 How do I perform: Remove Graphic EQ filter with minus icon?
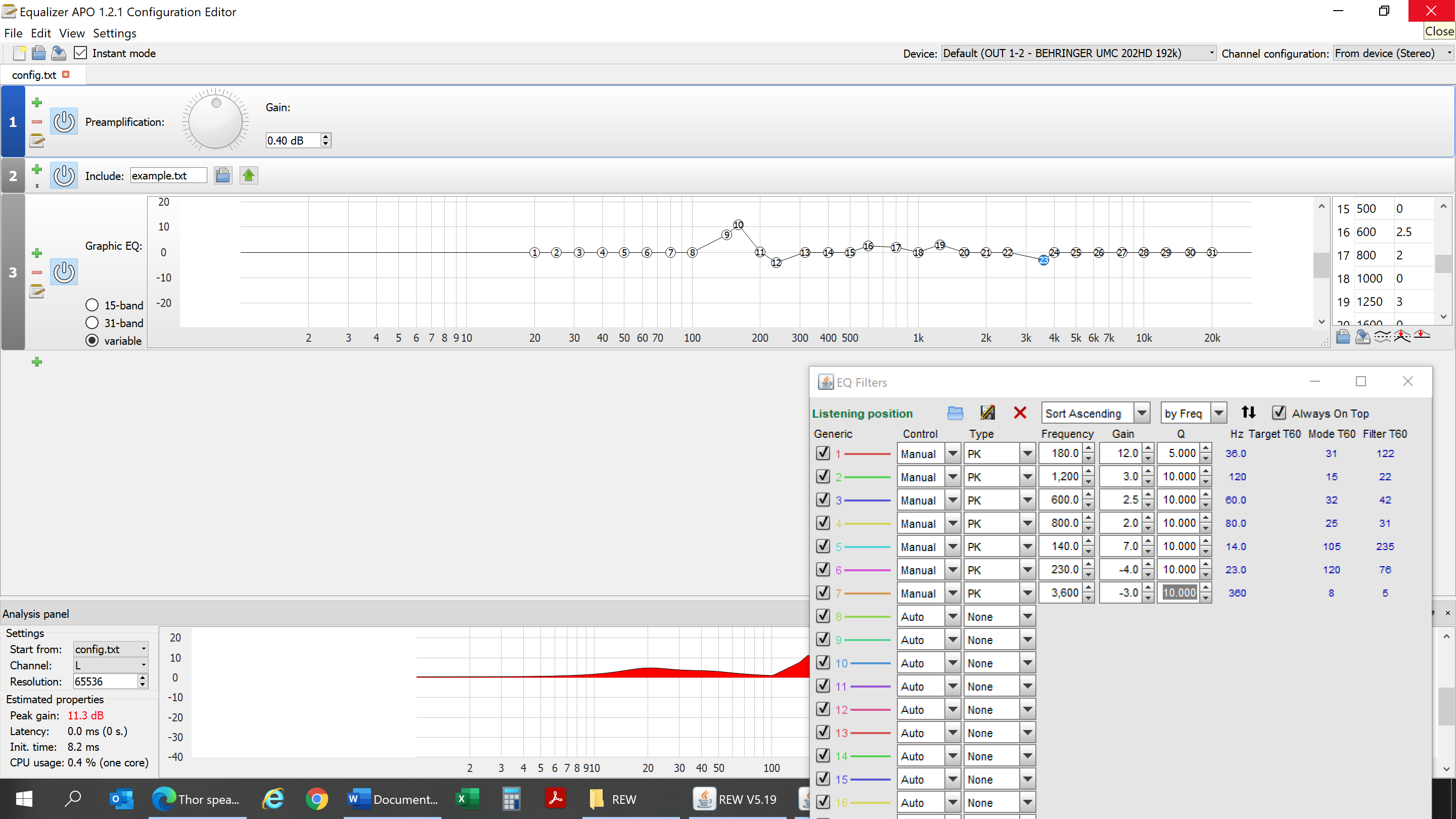tap(37, 272)
